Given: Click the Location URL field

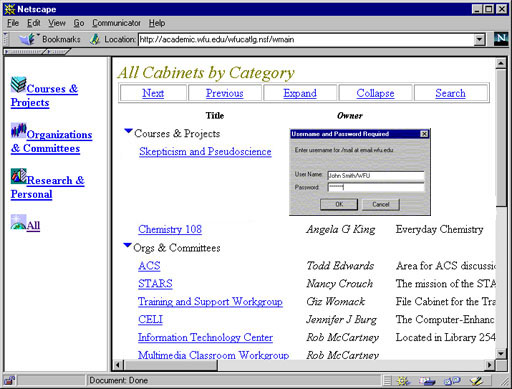Looking at the screenshot, I should tap(307, 40).
